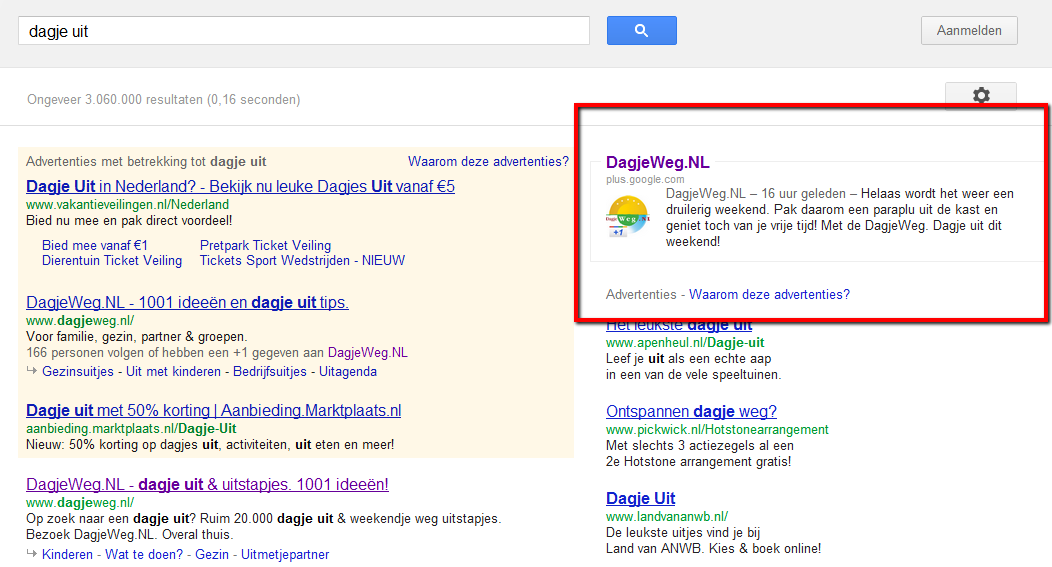This screenshot has width=1052, height=567.
Task: Click the blue magnifier search button
Action: (x=641, y=31)
